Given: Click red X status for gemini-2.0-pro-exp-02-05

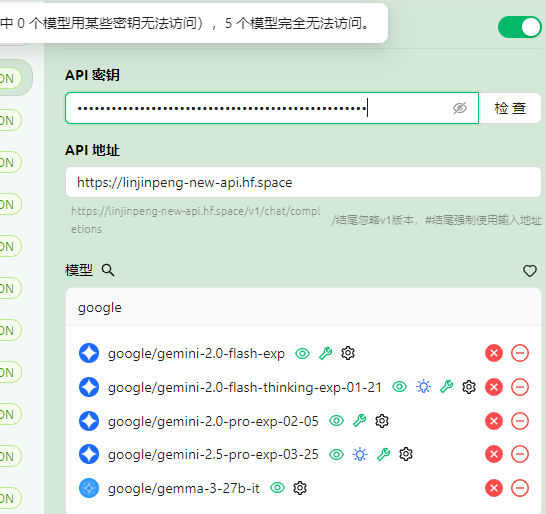Looking at the screenshot, I should click(494, 421).
